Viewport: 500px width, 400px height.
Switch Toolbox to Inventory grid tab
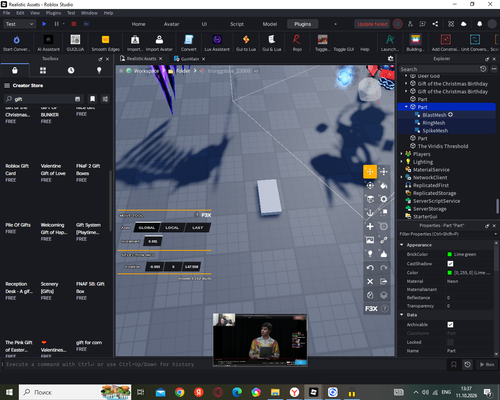pyautogui.click(x=43, y=70)
